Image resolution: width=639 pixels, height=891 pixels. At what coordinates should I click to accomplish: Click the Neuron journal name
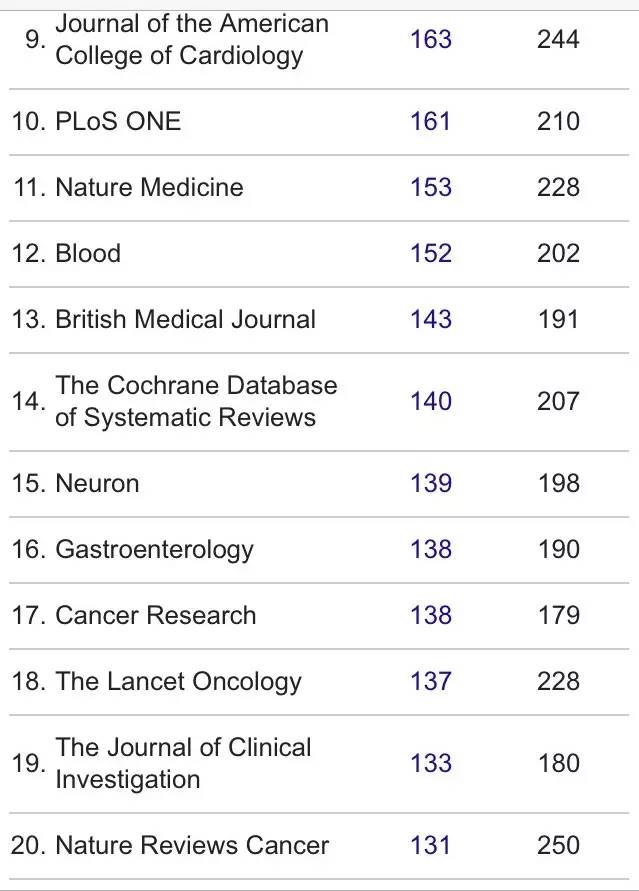coord(97,484)
